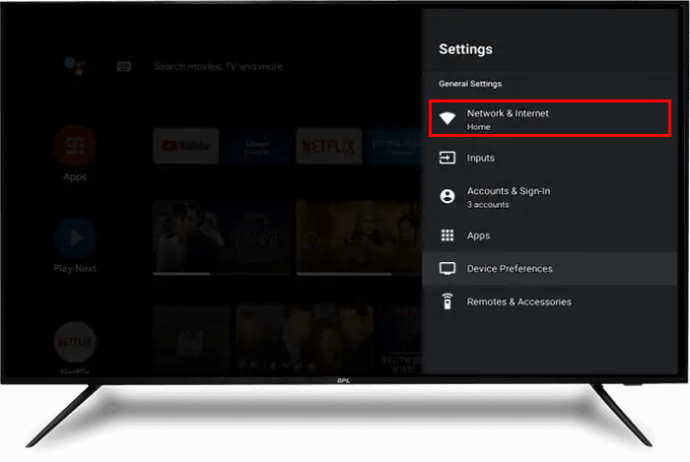This screenshot has height=462, width=690.
Task: Select the Netflix channel icon on left
Action: click(75, 342)
